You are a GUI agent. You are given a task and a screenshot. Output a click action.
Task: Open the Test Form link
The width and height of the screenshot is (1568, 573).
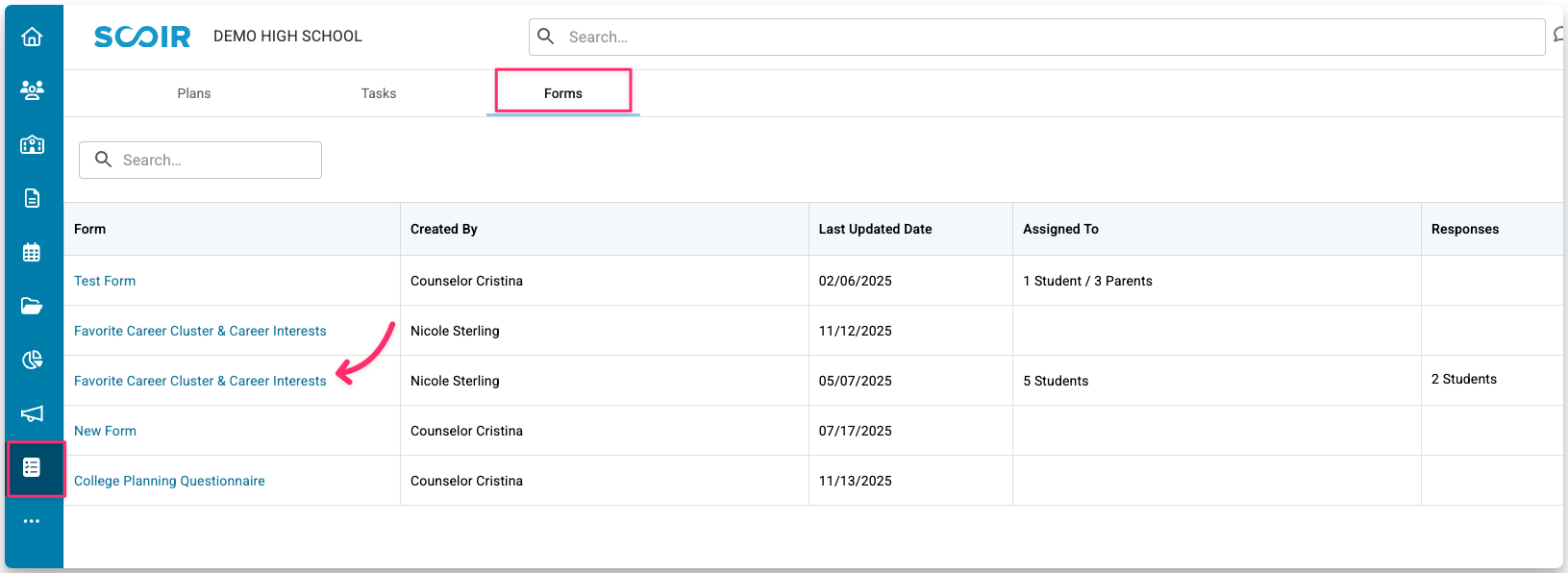coord(105,281)
